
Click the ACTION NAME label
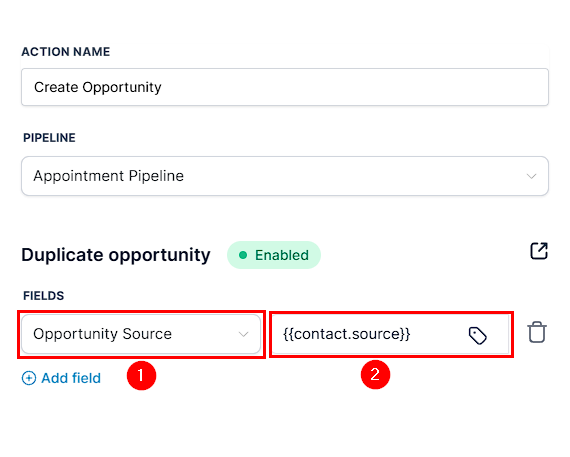point(65,52)
